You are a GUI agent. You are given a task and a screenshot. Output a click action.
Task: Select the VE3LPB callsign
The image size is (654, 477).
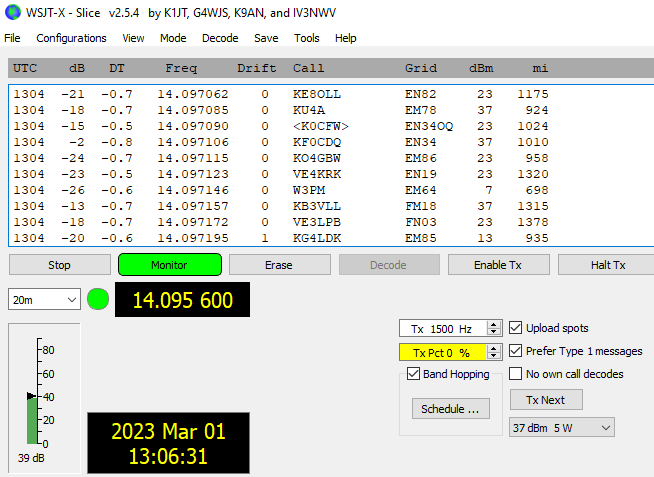[x=317, y=222]
